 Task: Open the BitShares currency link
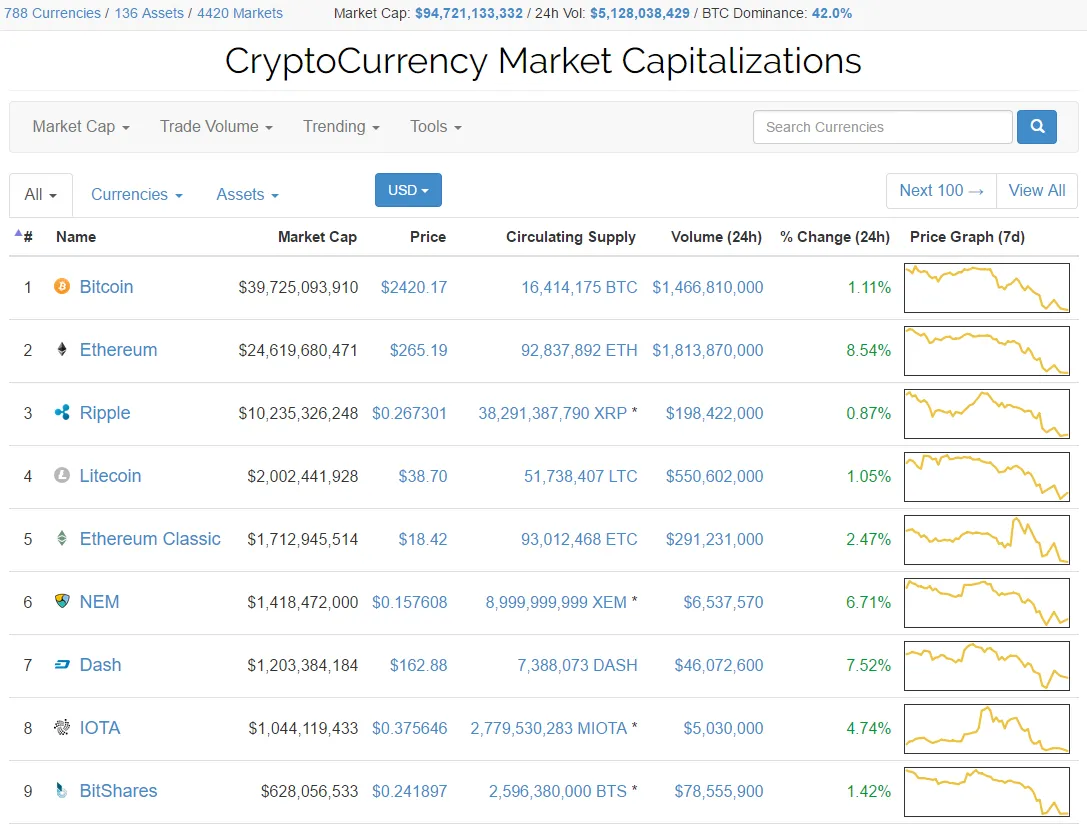click(118, 791)
